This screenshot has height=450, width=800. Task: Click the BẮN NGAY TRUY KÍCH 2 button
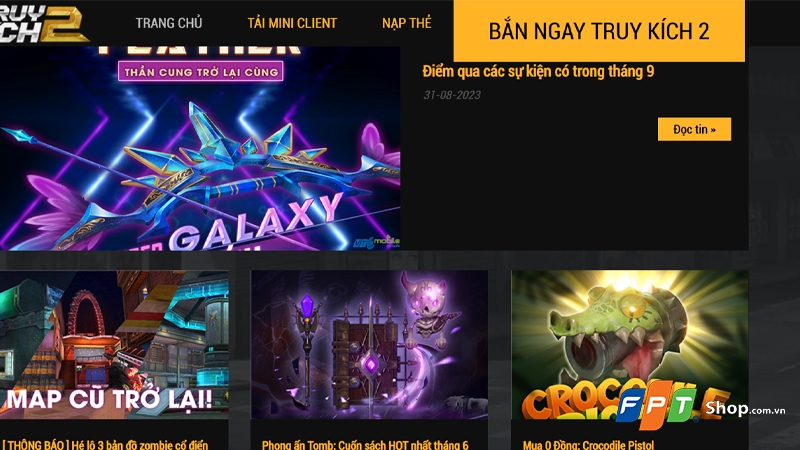(x=599, y=31)
